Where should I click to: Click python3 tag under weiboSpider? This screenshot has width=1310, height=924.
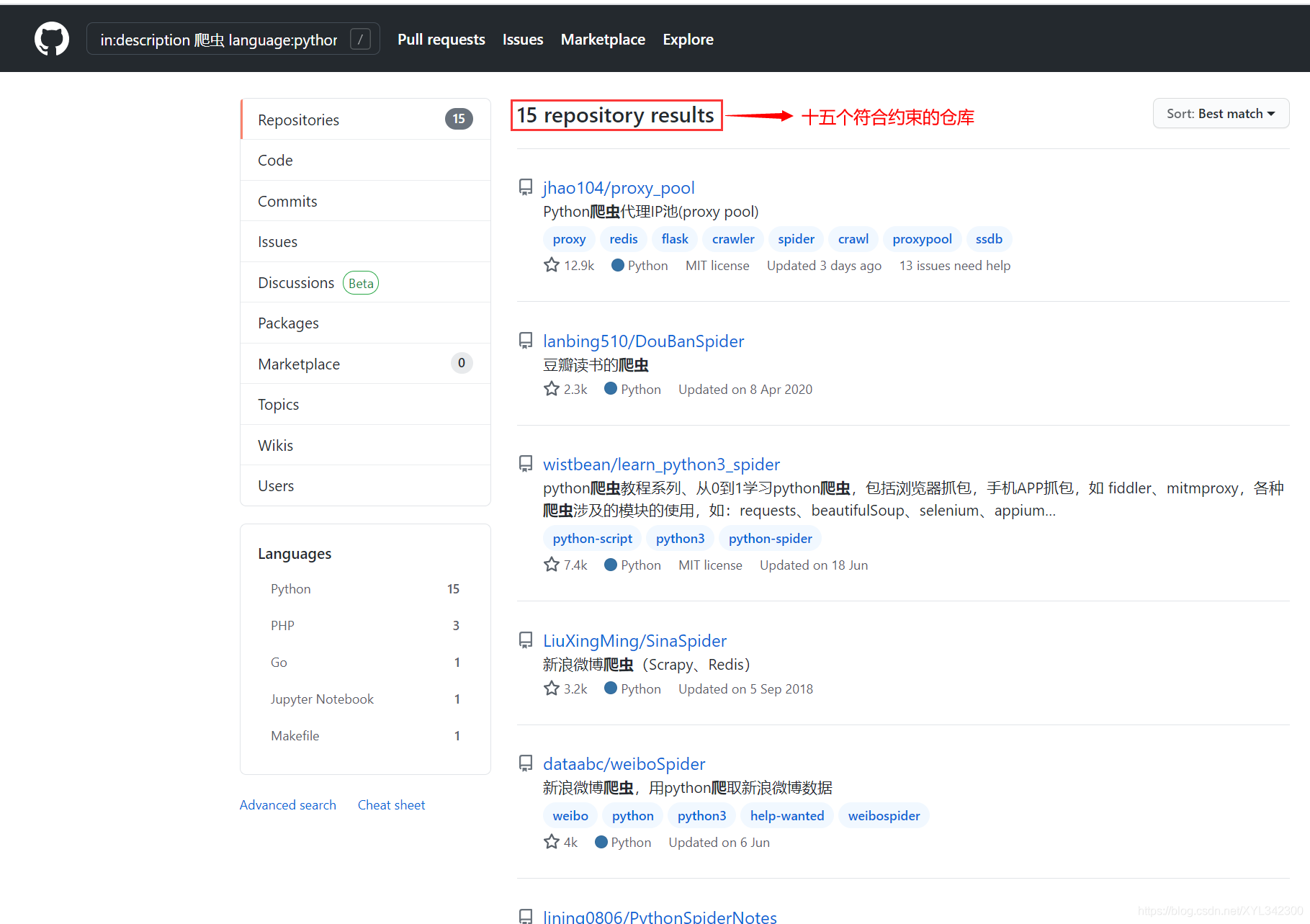point(701,816)
